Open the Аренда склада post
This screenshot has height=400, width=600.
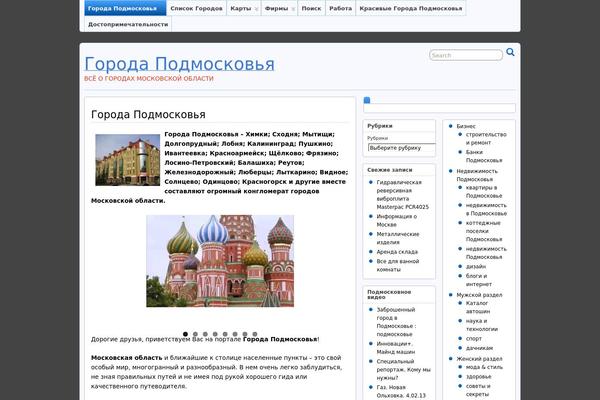(397, 252)
